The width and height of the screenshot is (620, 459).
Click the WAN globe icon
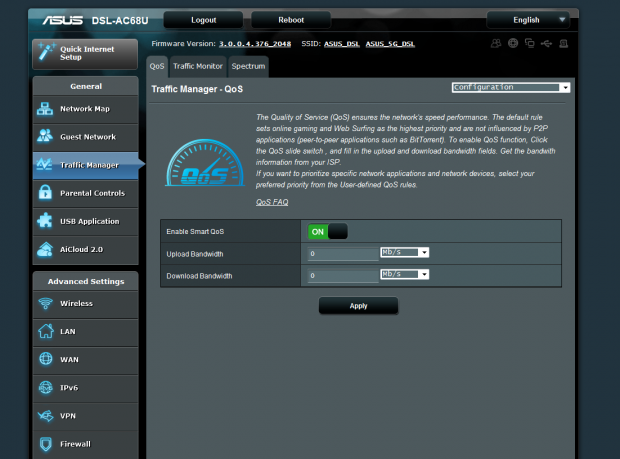point(46,359)
